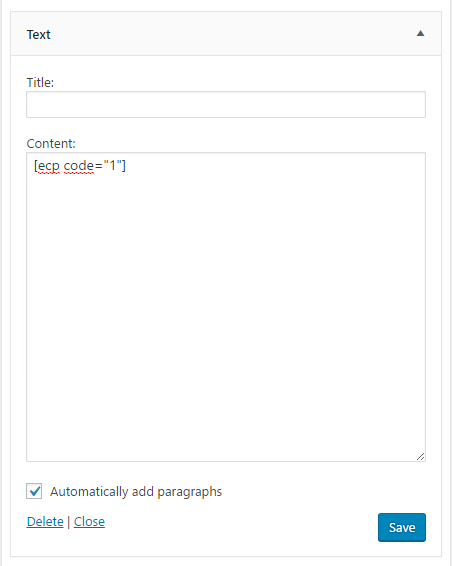The height and width of the screenshot is (566, 452).
Task: Collapse the Text widget using the arrow
Action: click(x=420, y=34)
